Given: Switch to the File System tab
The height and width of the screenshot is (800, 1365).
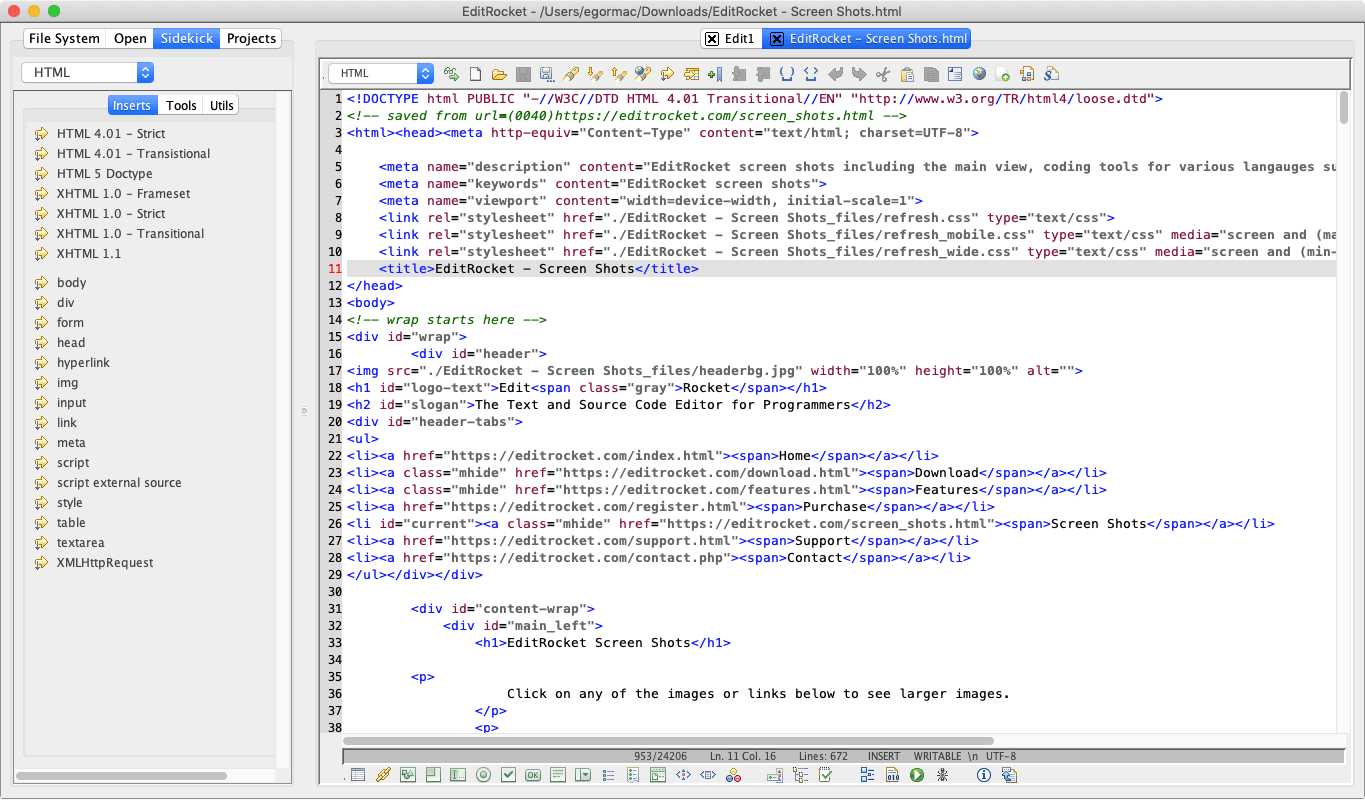Looking at the screenshot, I should [64, 38].
